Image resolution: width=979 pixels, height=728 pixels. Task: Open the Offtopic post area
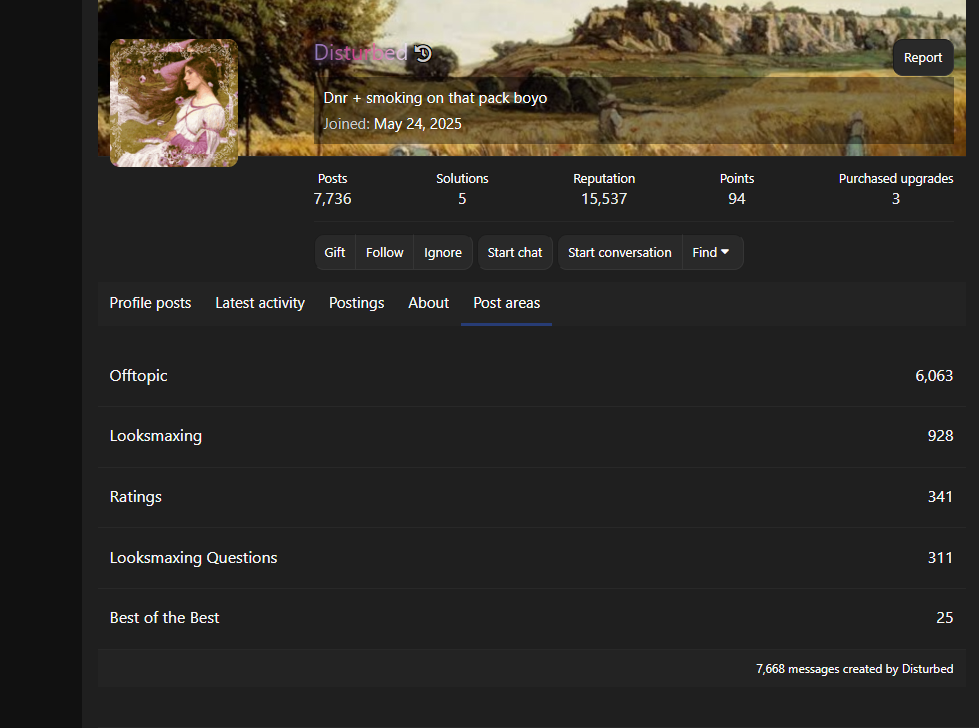coord(139,376)
